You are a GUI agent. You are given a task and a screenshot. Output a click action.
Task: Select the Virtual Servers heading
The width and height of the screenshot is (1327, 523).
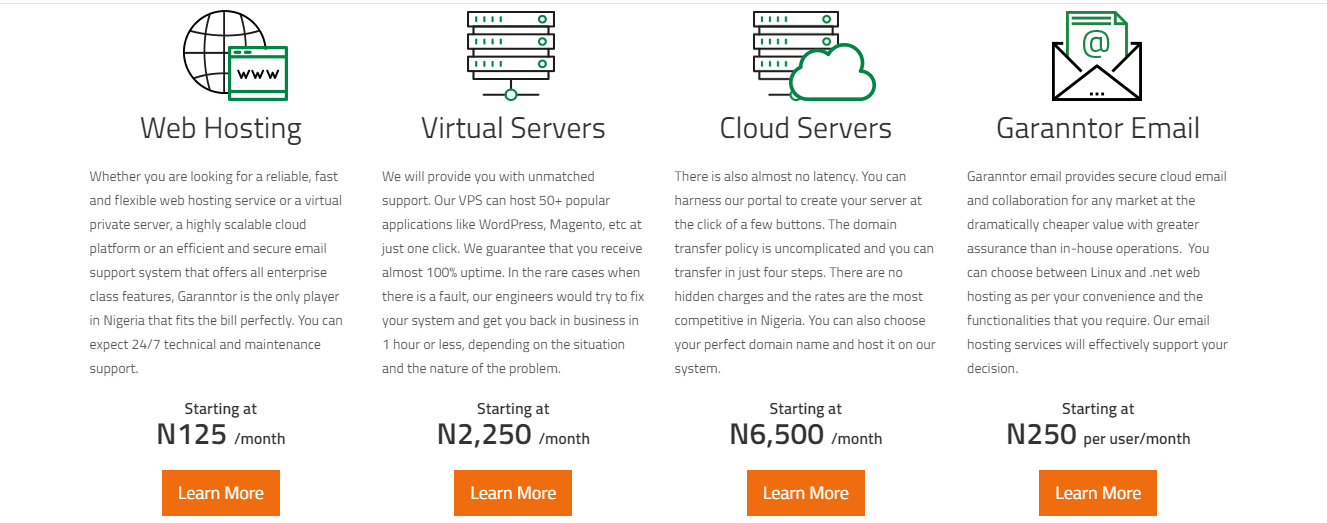(513, 128)
